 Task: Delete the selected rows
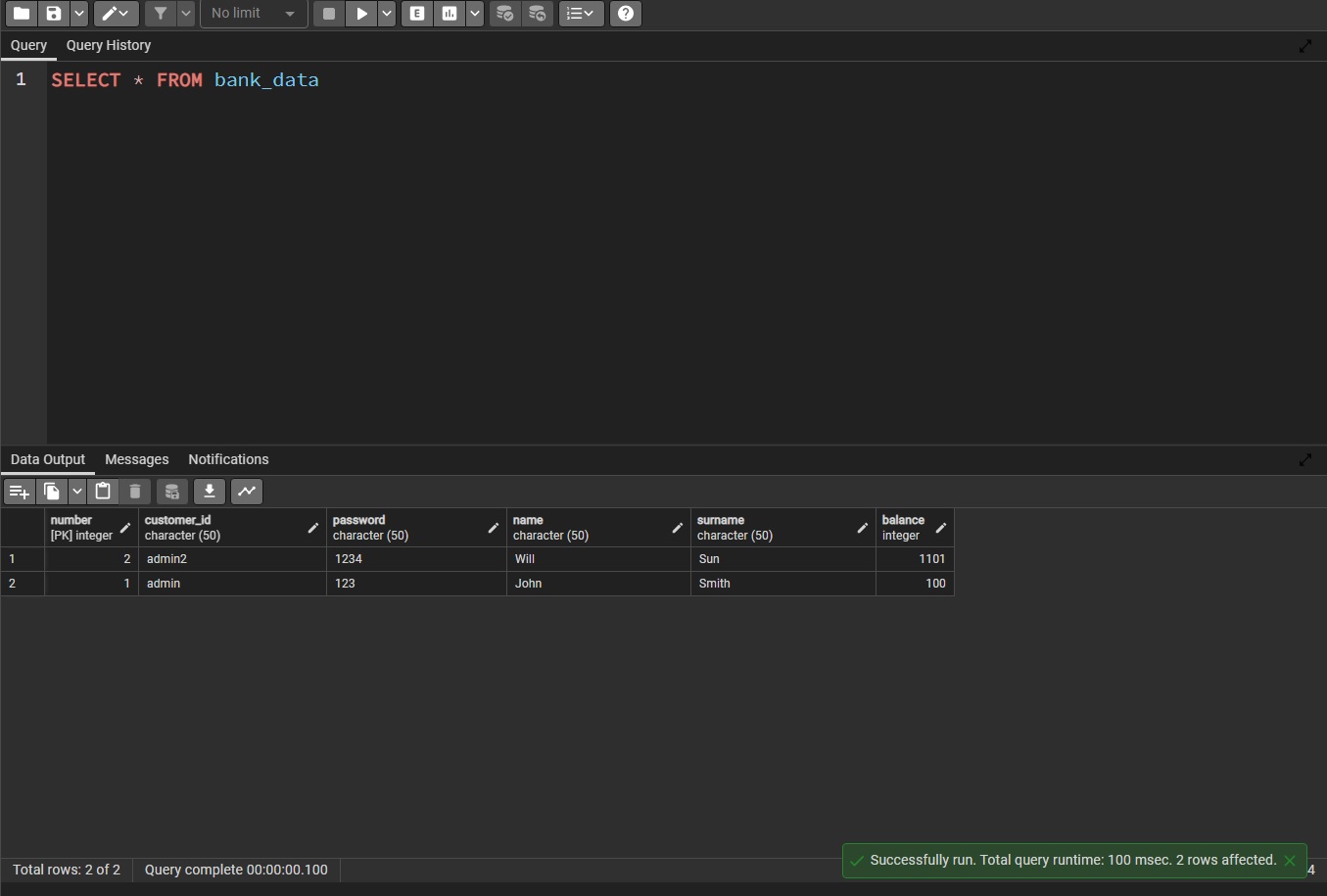(135, 492)
